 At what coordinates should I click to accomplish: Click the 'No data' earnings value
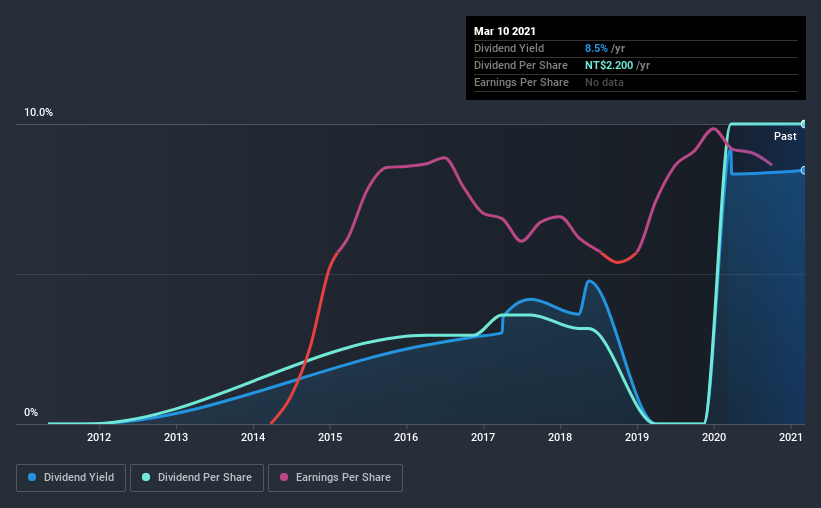pos(604,82)
